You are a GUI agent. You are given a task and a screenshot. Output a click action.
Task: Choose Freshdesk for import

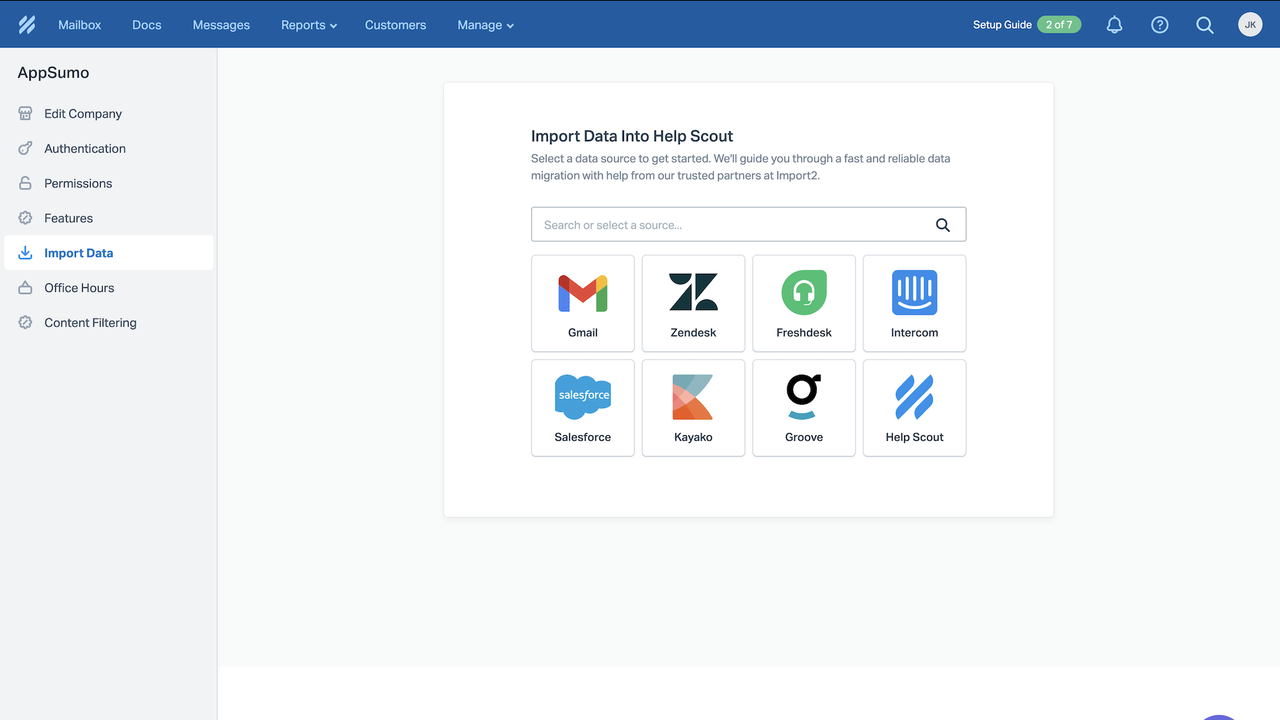click(x=803, y=303)
